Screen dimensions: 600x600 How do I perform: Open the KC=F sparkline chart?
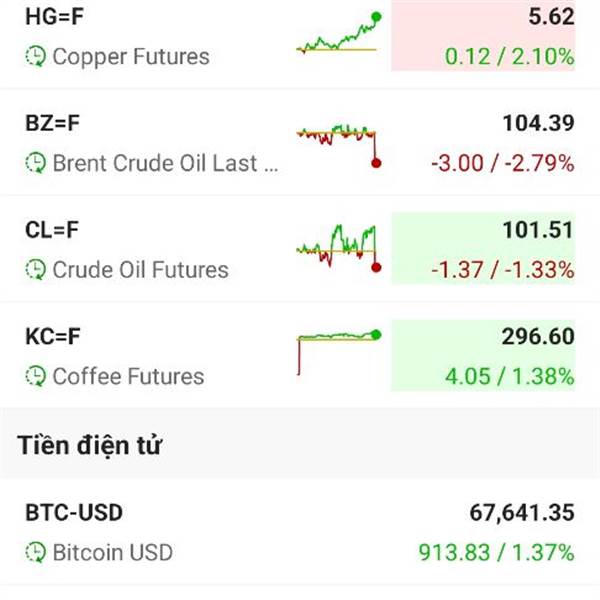pyautogui.click(x=338, y=348)
